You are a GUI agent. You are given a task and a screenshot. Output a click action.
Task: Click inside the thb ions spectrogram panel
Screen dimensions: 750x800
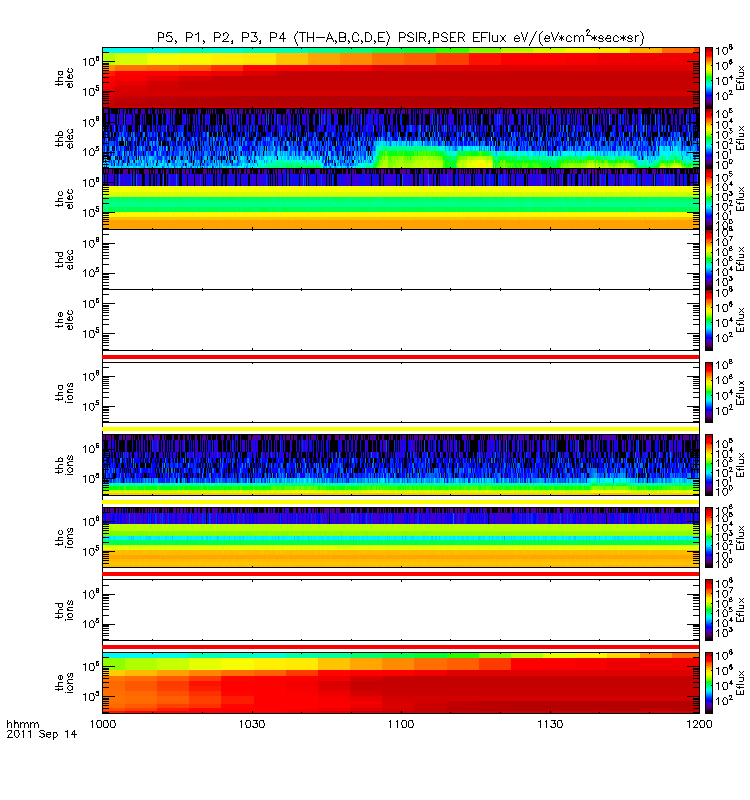pyautogui.click(x=401, y=465)
